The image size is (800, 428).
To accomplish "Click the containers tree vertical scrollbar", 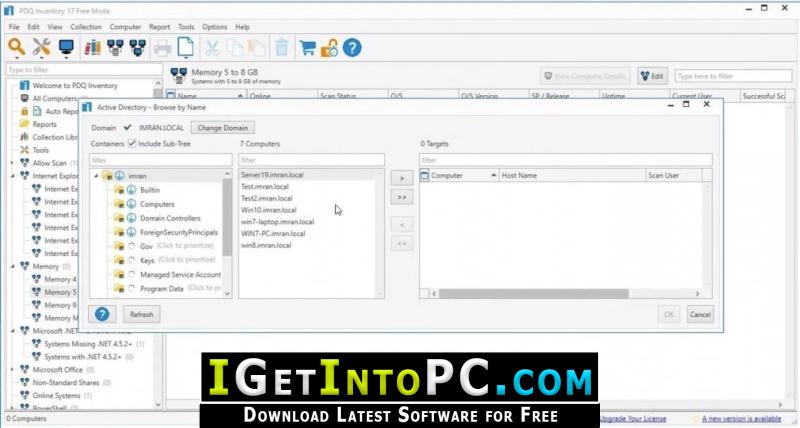I will point(227,217).
